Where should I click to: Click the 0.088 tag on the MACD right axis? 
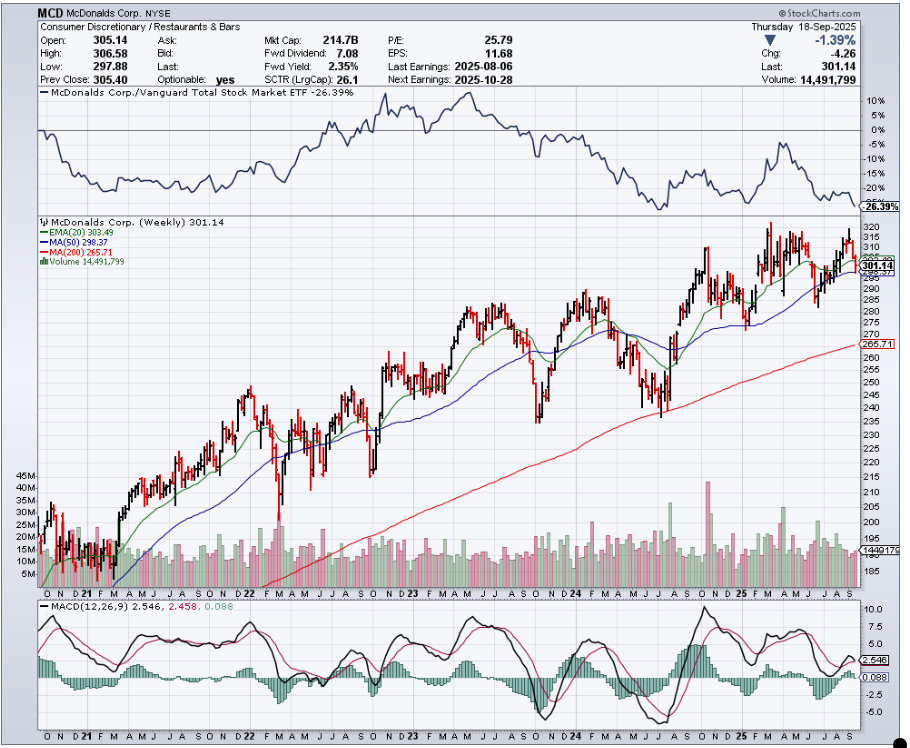point(875,677)
